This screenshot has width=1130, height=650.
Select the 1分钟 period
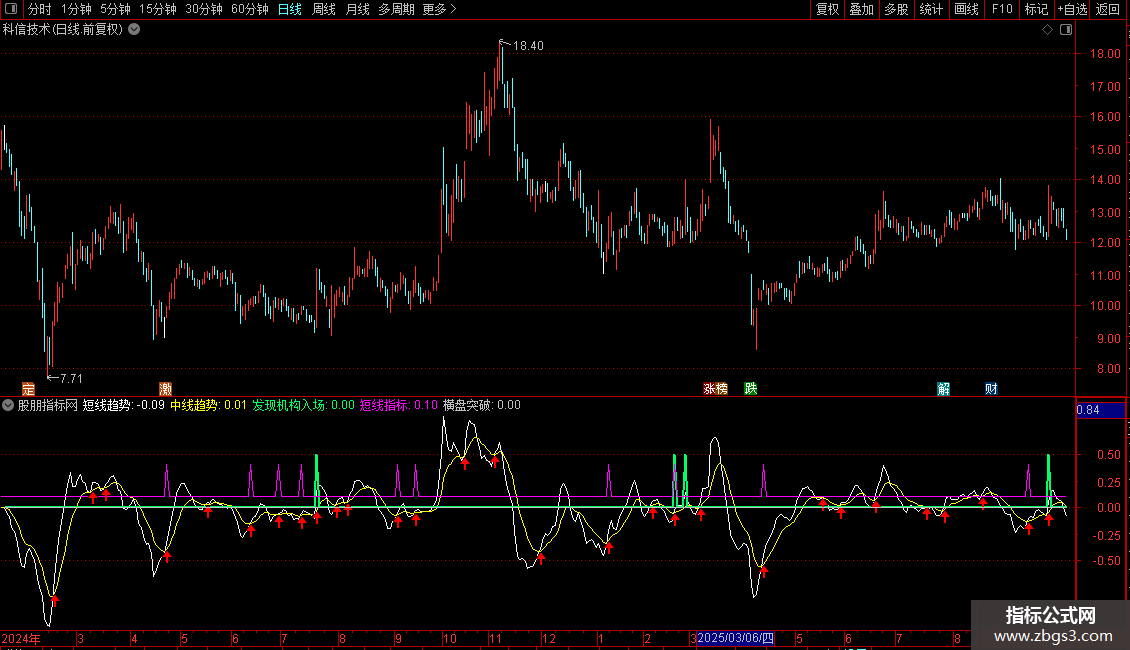[76, 9]
